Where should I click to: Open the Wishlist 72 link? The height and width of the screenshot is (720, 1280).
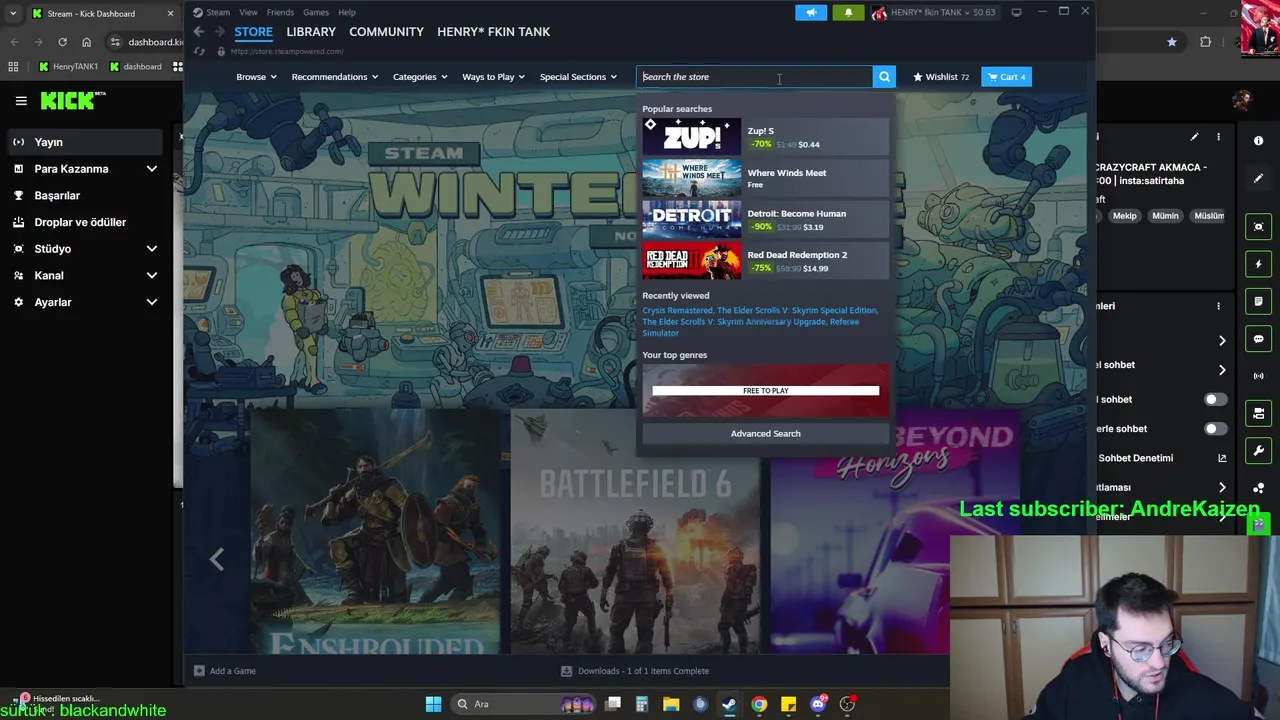[x=940, y=77]
